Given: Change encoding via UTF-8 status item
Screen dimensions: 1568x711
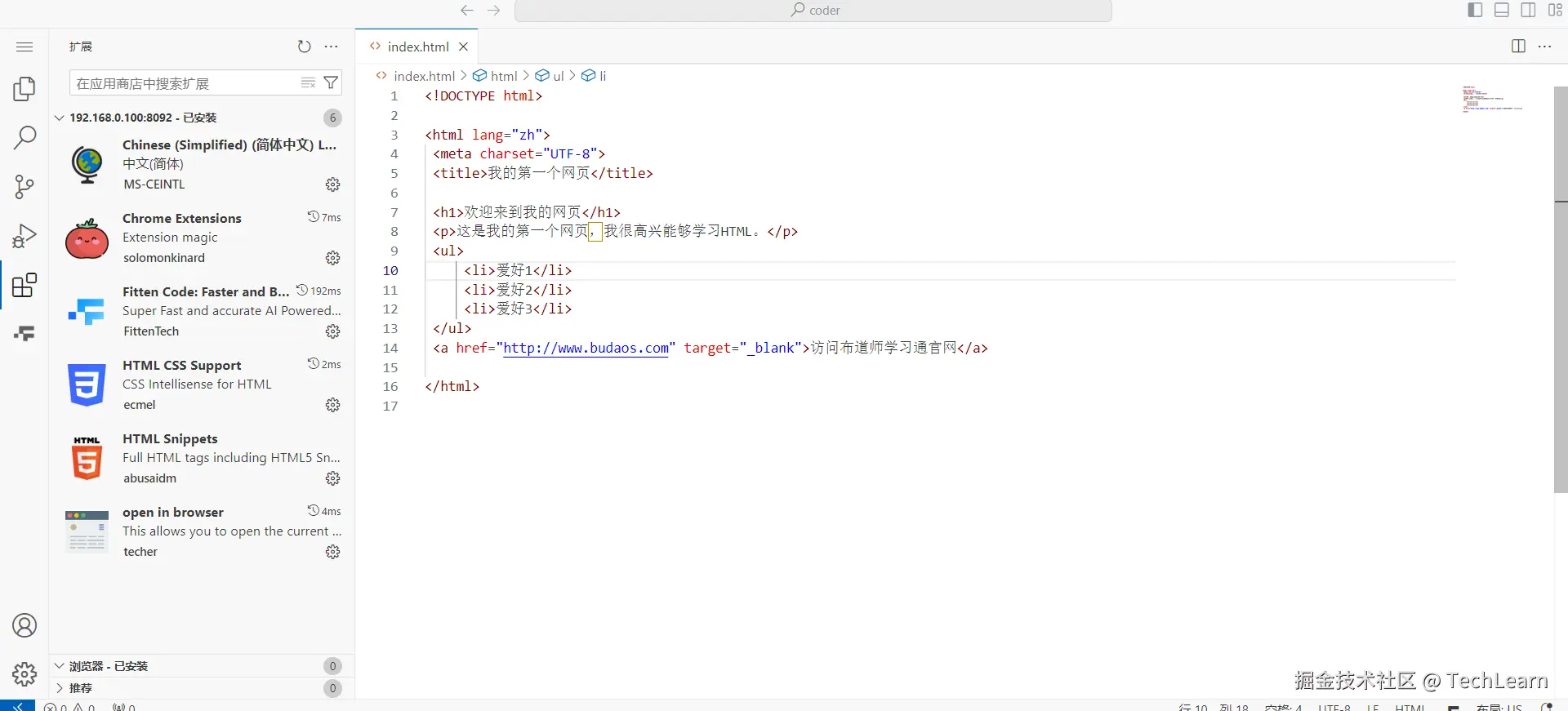Looking at the screenshot, I should [1334, 707].
